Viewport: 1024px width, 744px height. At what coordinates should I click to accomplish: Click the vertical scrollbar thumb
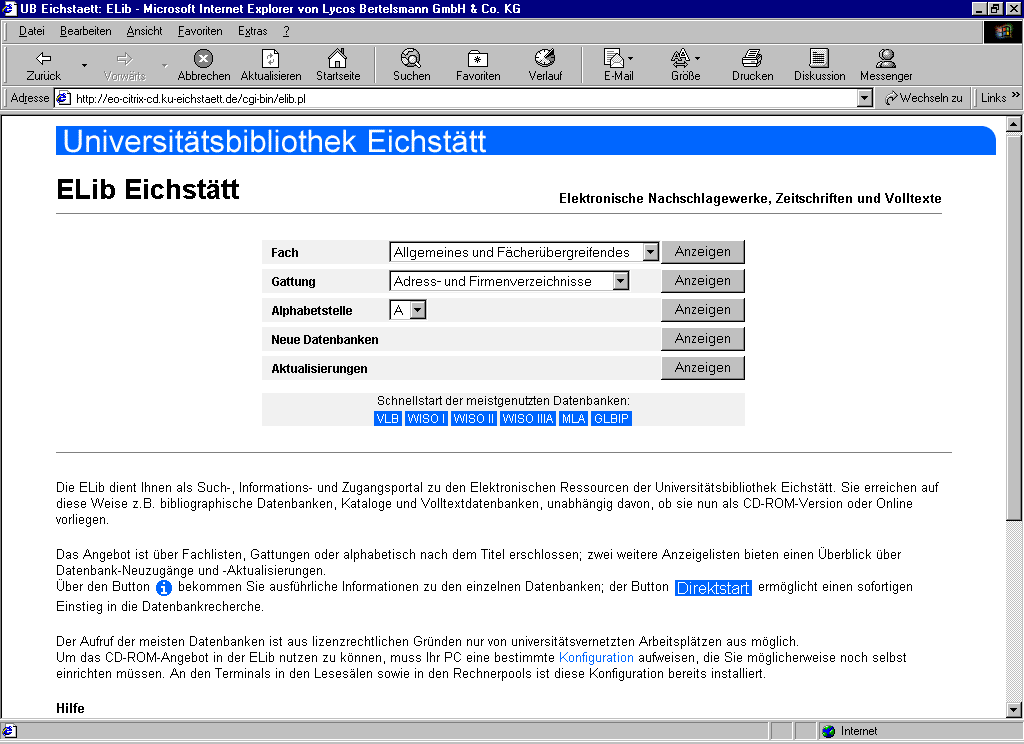pyautogui.click(x=1014, y=327)
